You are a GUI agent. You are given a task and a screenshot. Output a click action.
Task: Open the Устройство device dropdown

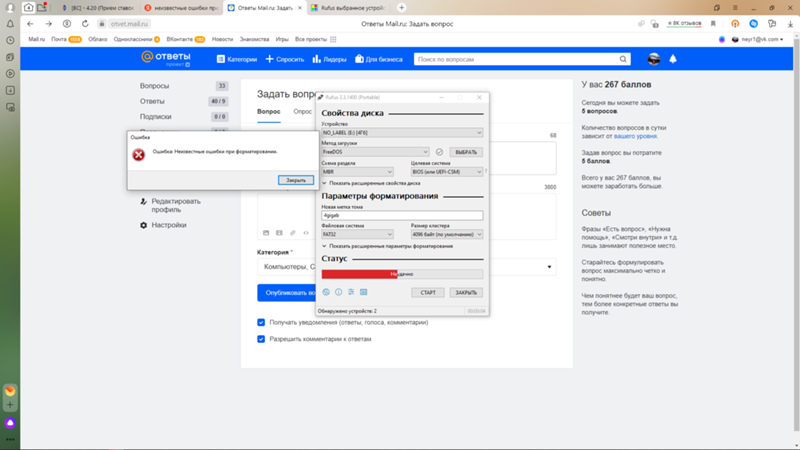[401, 133]
